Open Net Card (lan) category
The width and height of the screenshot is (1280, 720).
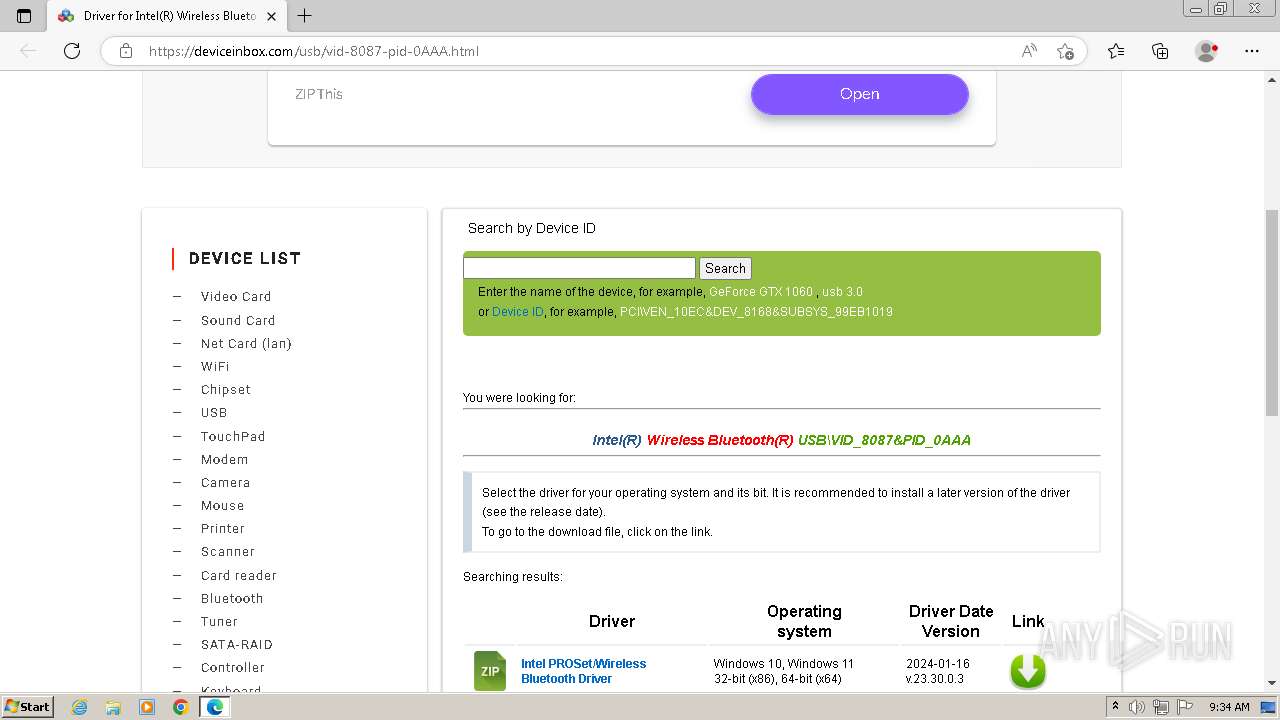(246, 343)
